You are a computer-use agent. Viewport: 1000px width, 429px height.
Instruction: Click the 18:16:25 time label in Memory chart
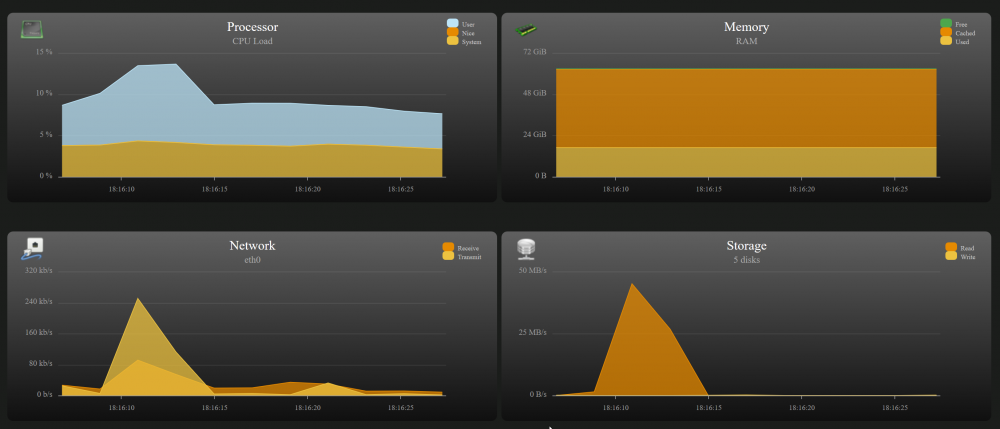[x=895, y=189]
